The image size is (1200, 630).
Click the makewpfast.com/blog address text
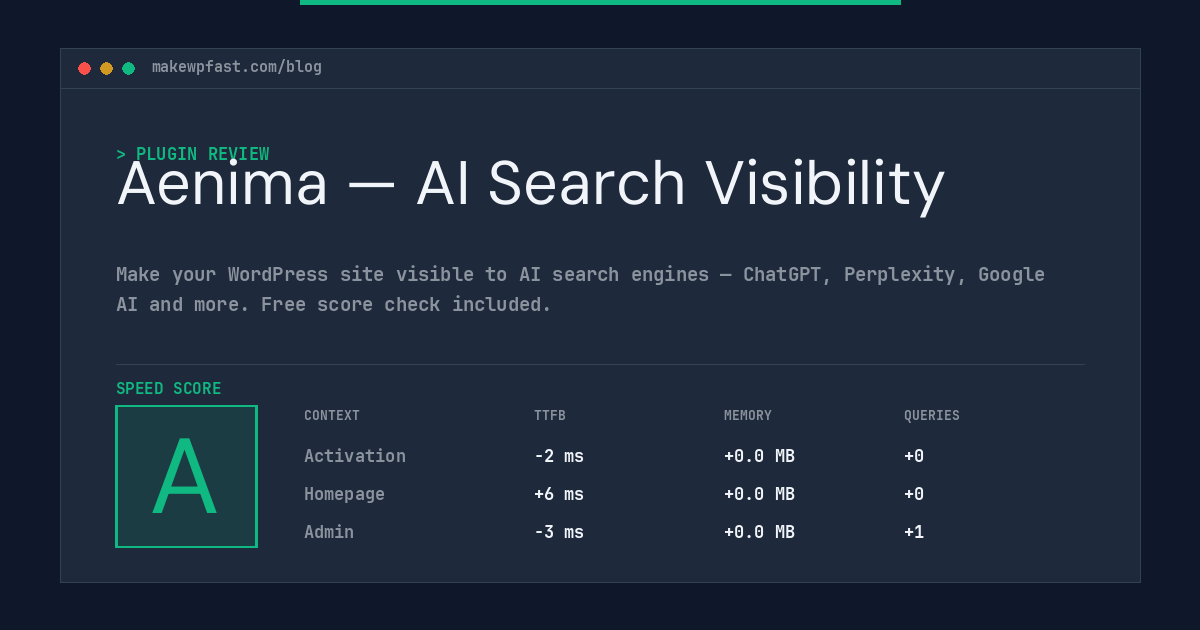pos(237,67)
